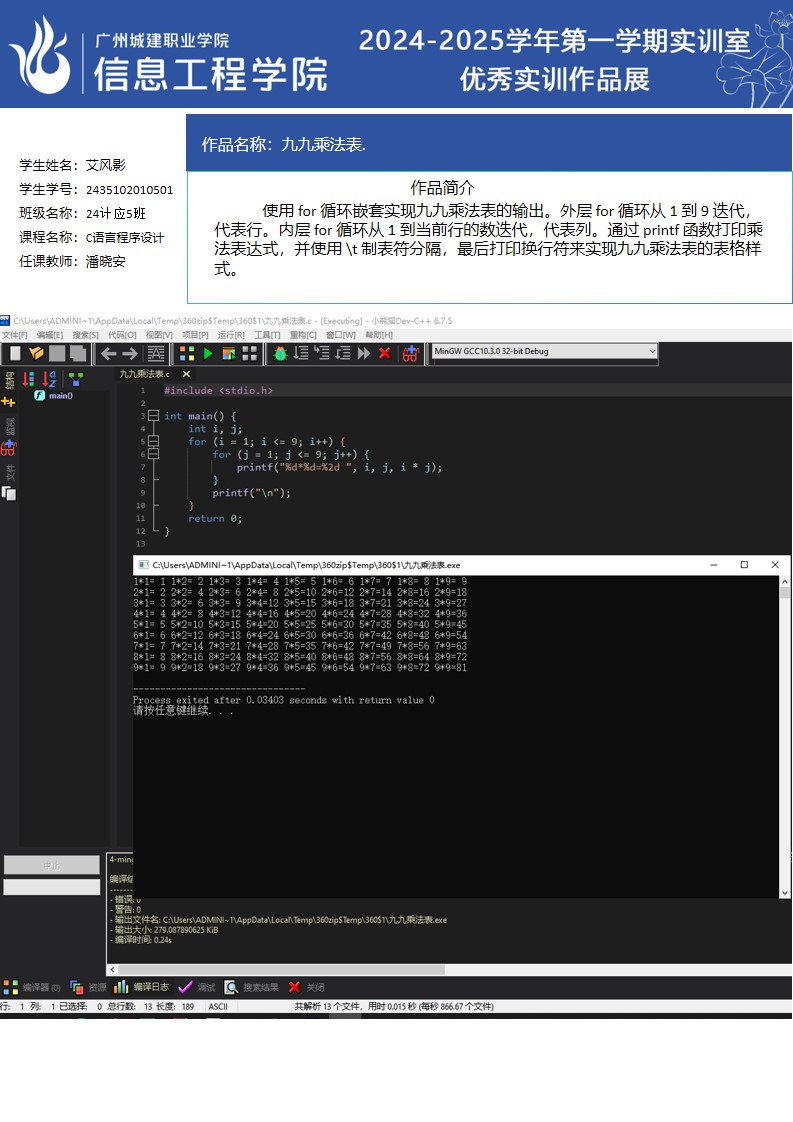Open the 工具[T] menu
The width and height of the screenshot is (793, 1122).
(x=267, y=335)
